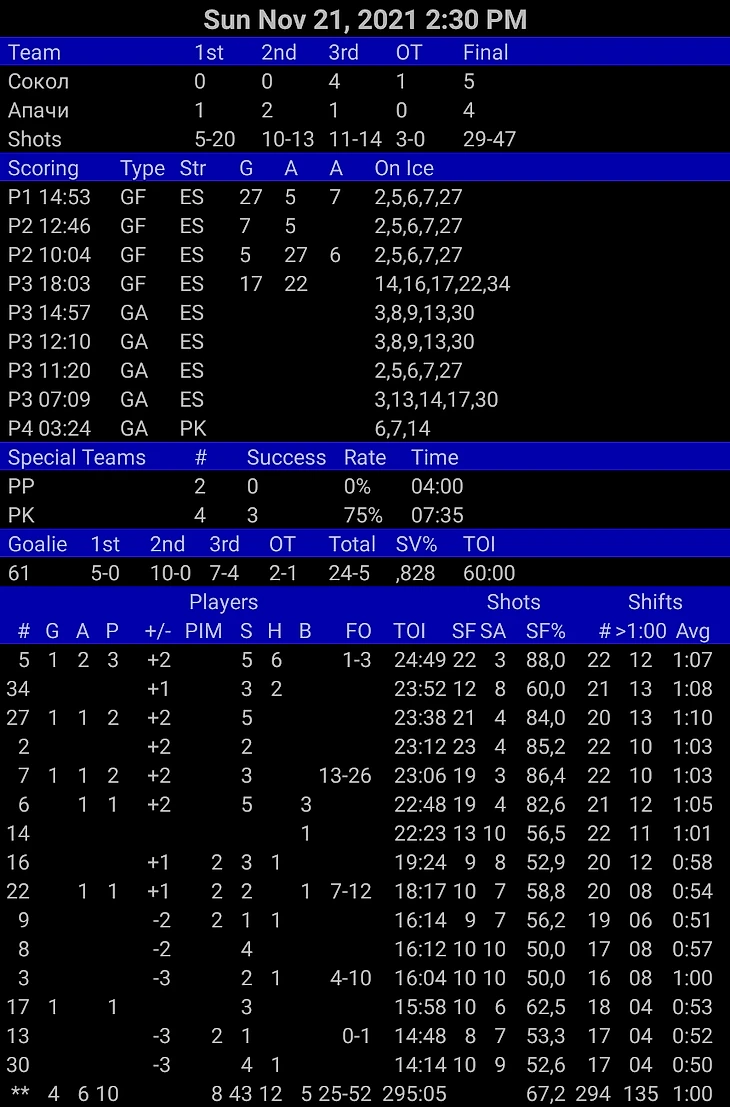Tap the Players column group header
This screenshot has height=1107, width=730.
click(x=223, y=602)
